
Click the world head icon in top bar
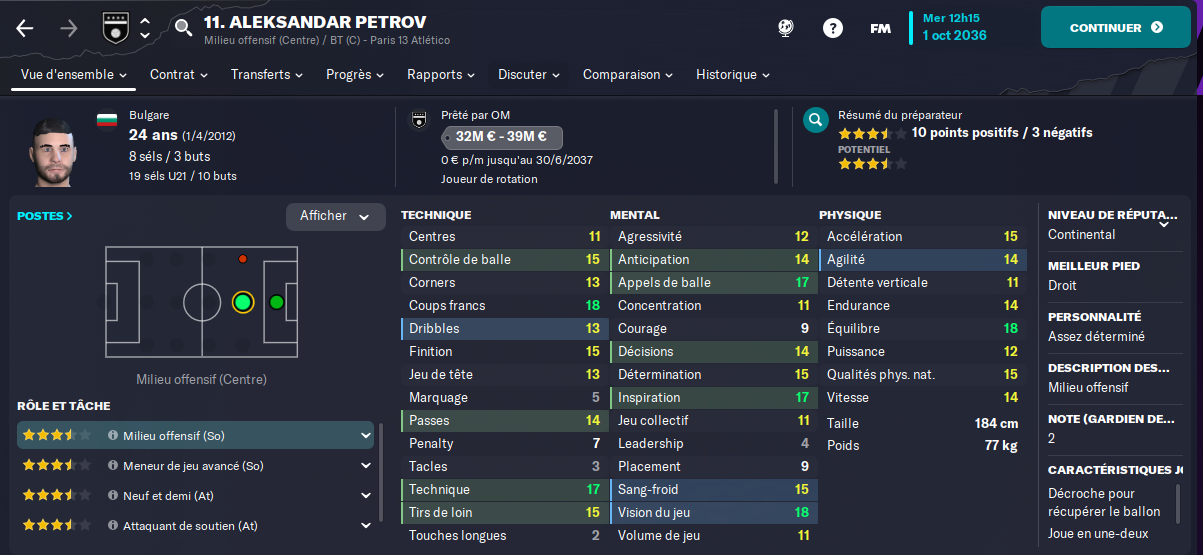(x=786, y=28)
